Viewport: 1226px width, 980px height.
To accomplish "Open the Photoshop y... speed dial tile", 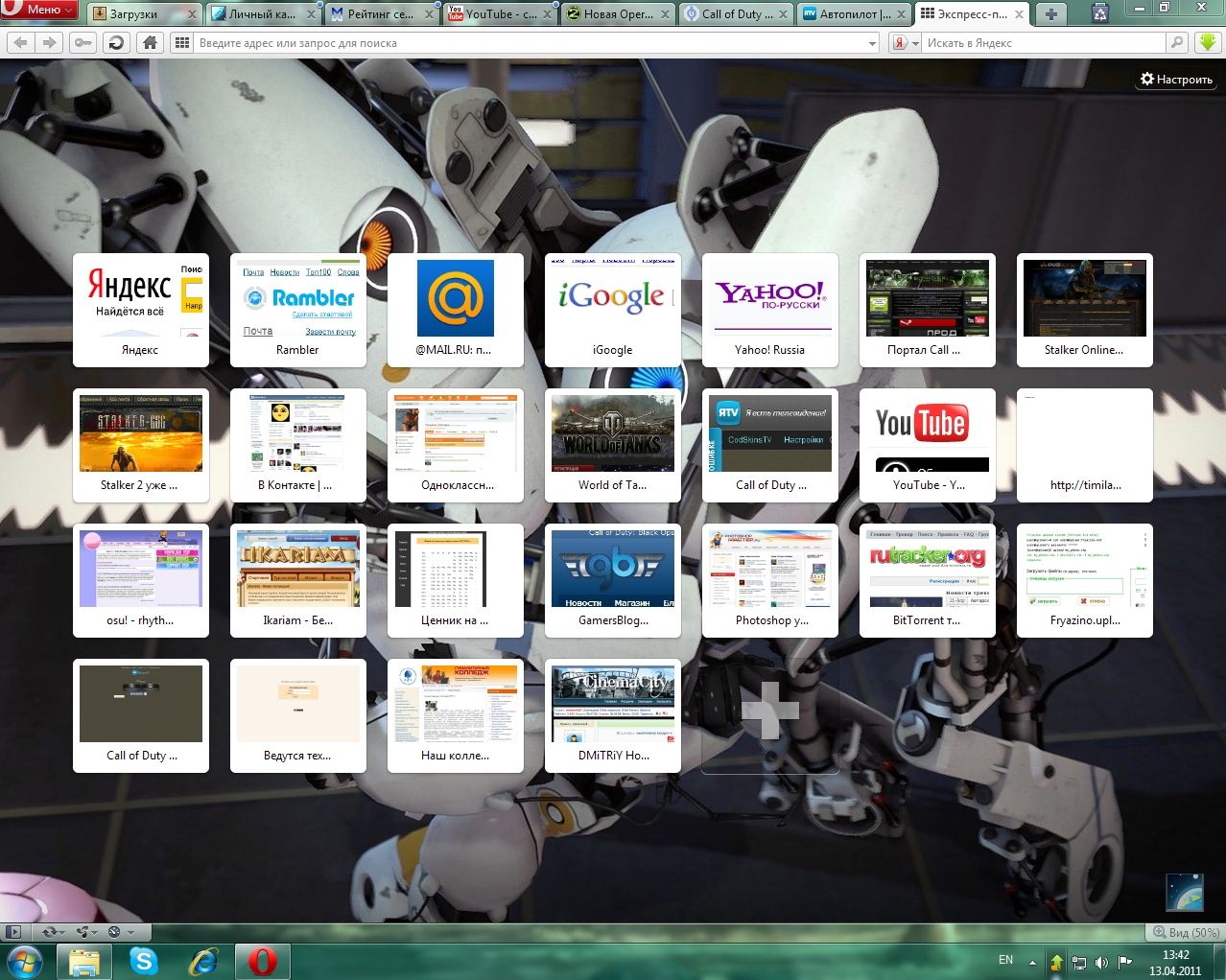I will (x=770, y=580).
